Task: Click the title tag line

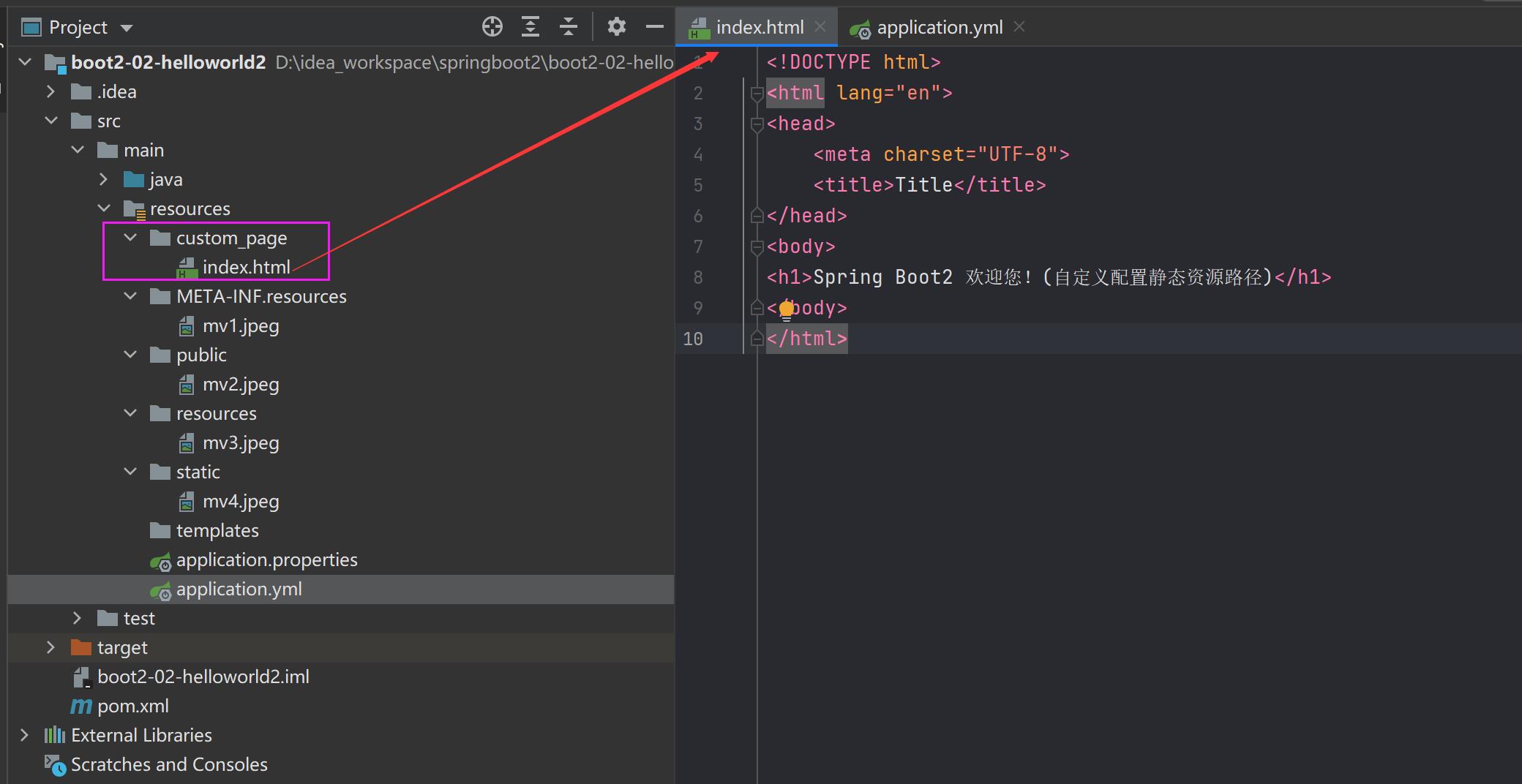Action: tap(929, 185)
